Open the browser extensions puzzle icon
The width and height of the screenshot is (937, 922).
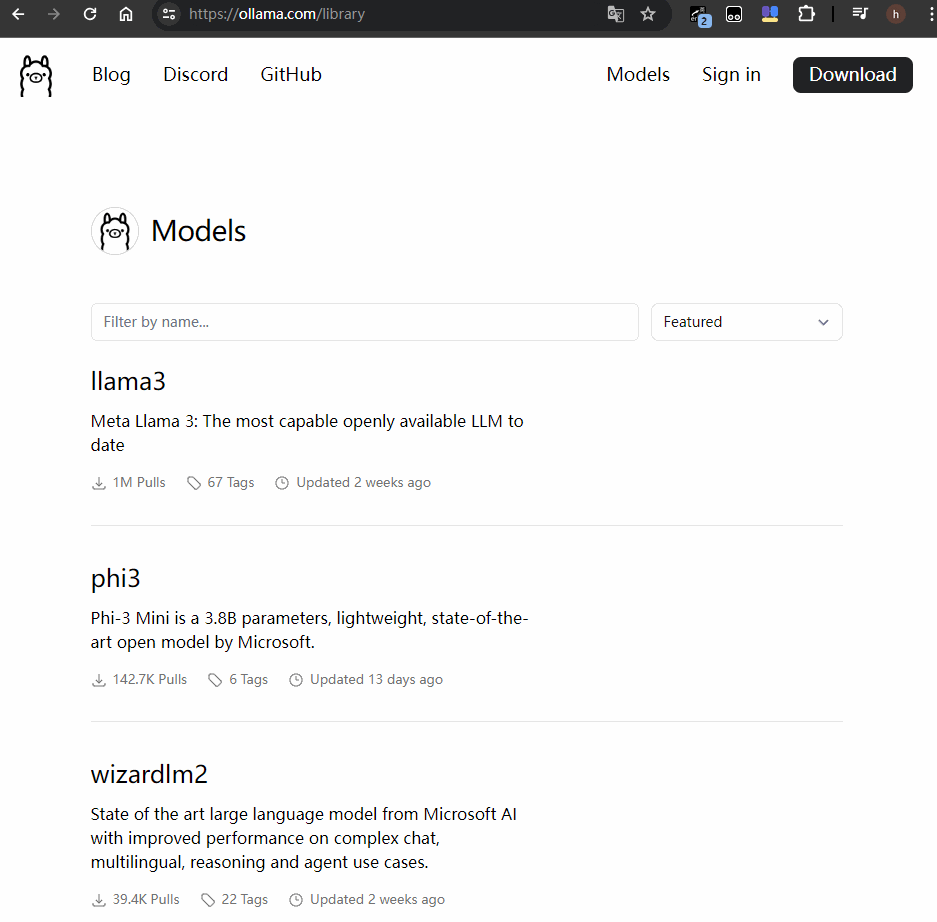[x=806, y=14]
